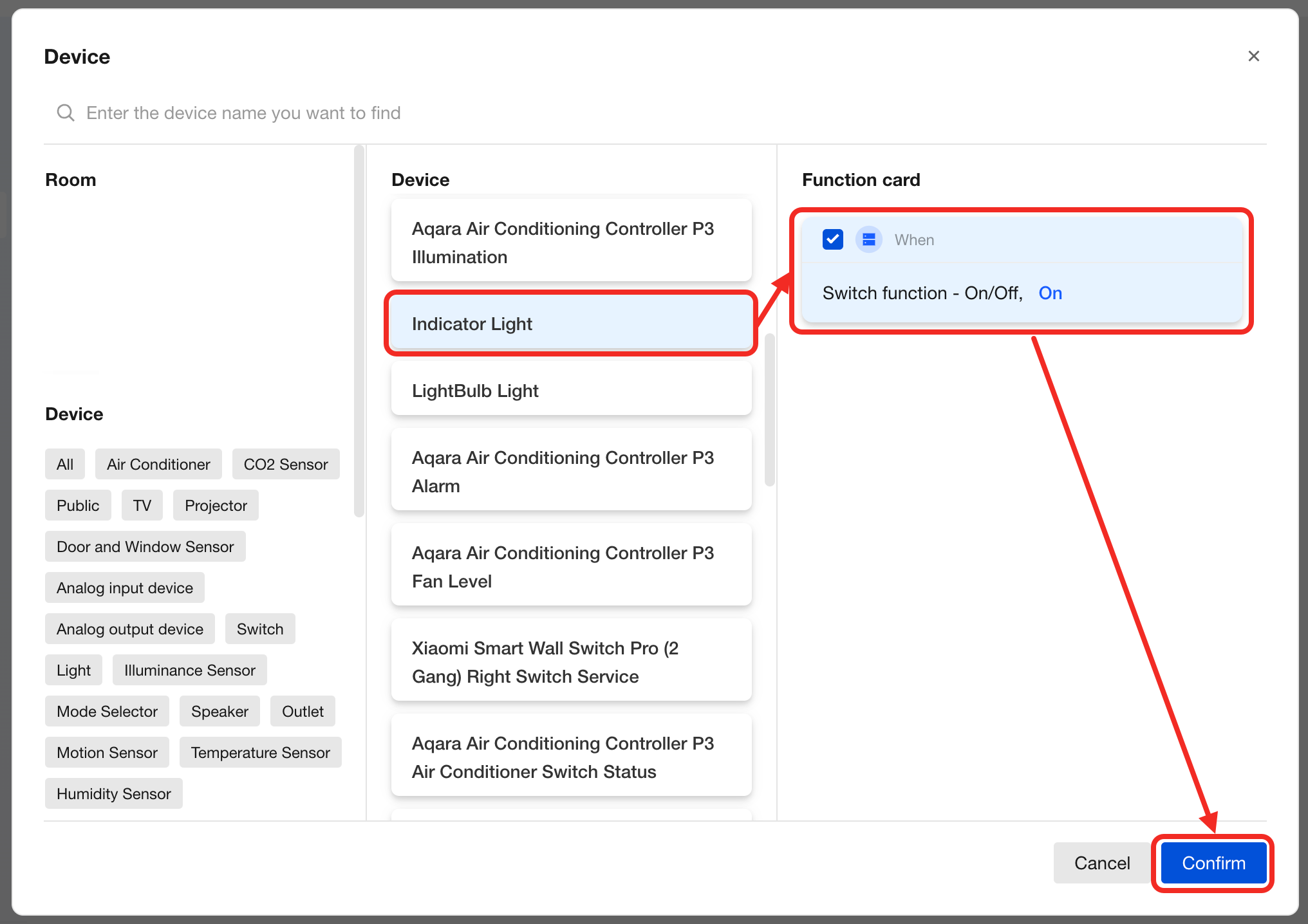The image size is (1308, 924).
Task: Select the All device filter
Action: [65, 464]
